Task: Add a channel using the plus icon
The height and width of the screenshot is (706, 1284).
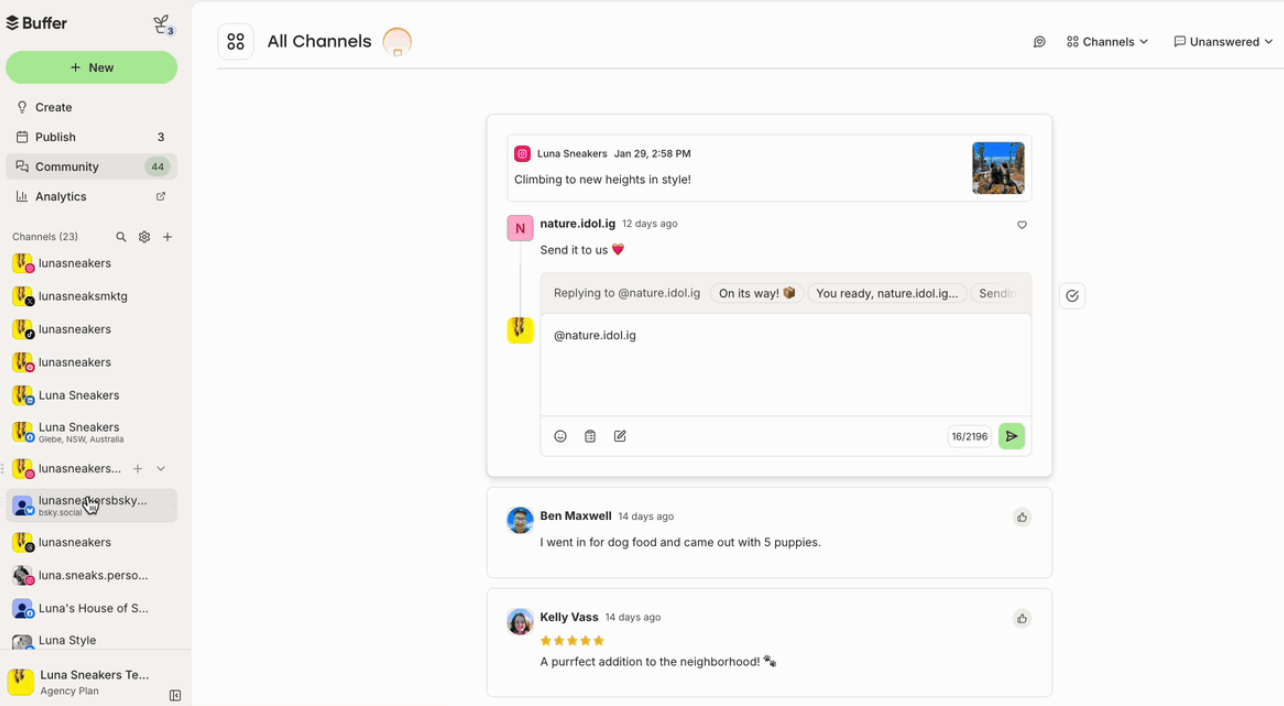Action: [x=168, y=237]
